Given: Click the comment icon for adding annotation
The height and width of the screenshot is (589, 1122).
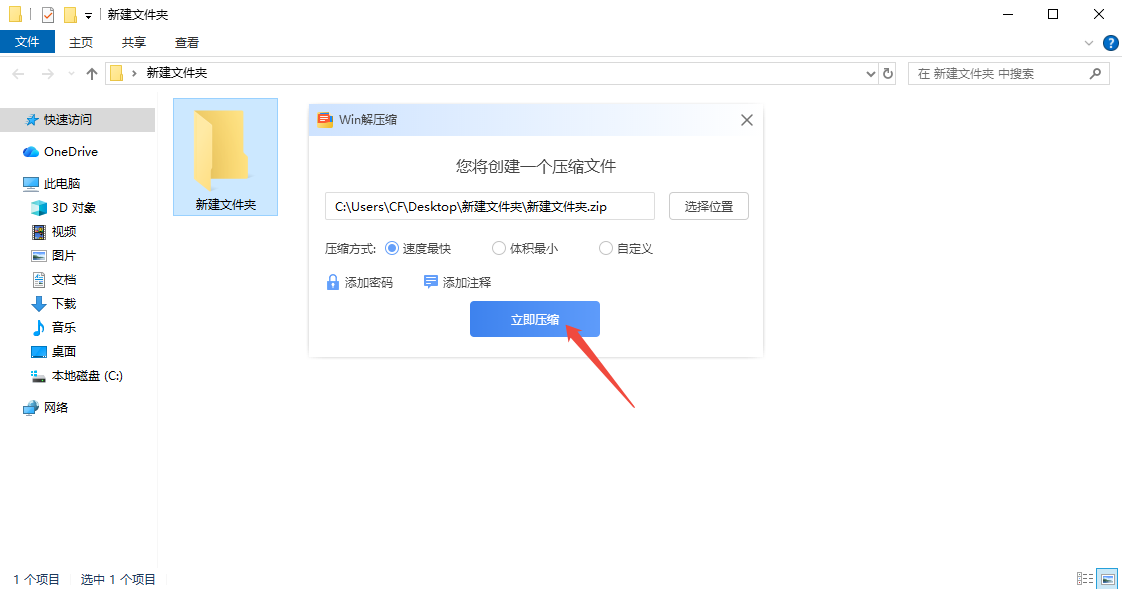Looking at the screenshot, I should (x=431, y=283).
